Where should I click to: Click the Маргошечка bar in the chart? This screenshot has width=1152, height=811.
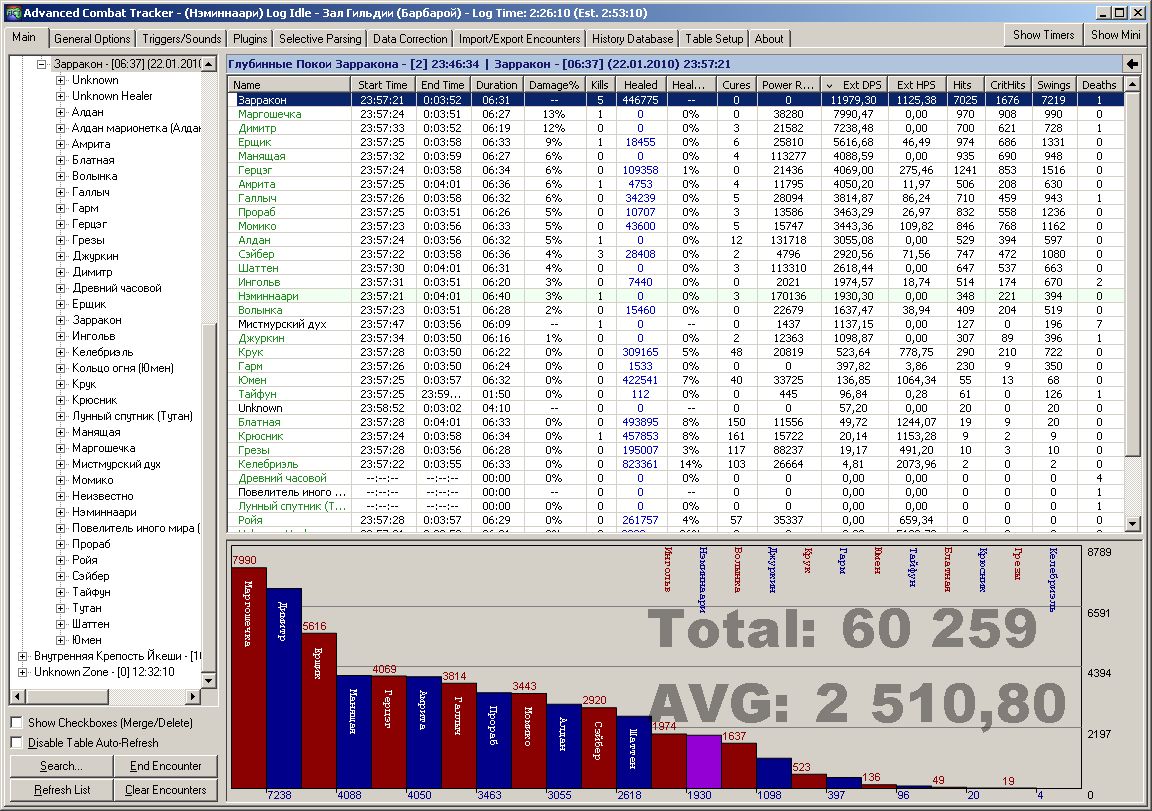249,678
